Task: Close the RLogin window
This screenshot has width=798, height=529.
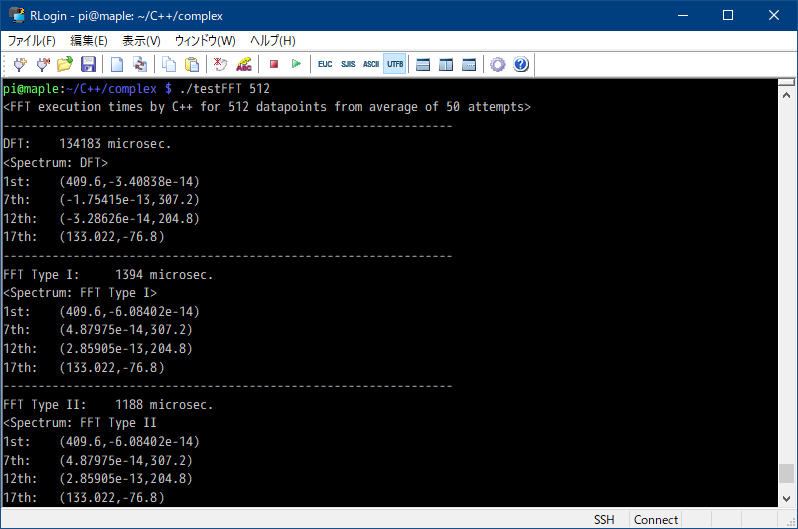Action: tap(774, 15)
